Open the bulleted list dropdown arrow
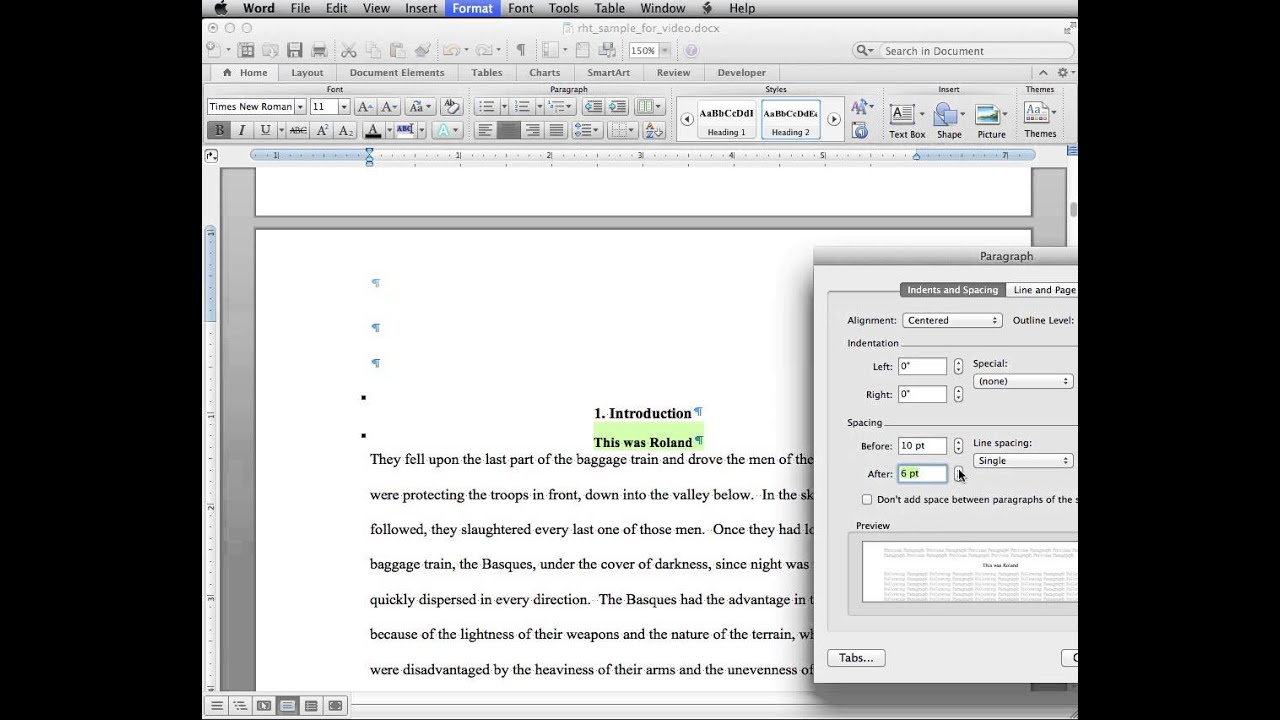Screen dimensions: 1280x720 (x=504, y=106)
